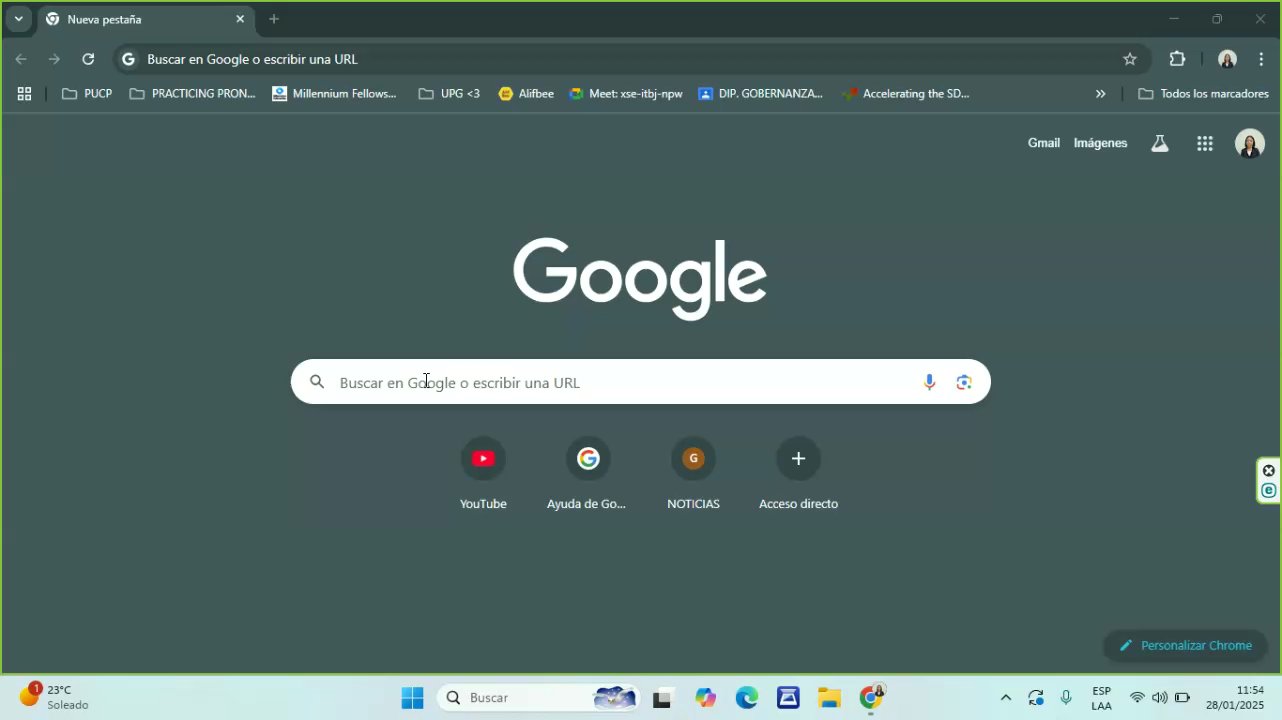Open the Imágenes link
The width and height of the screenshot is (1282, 720).
point(1100,143)
